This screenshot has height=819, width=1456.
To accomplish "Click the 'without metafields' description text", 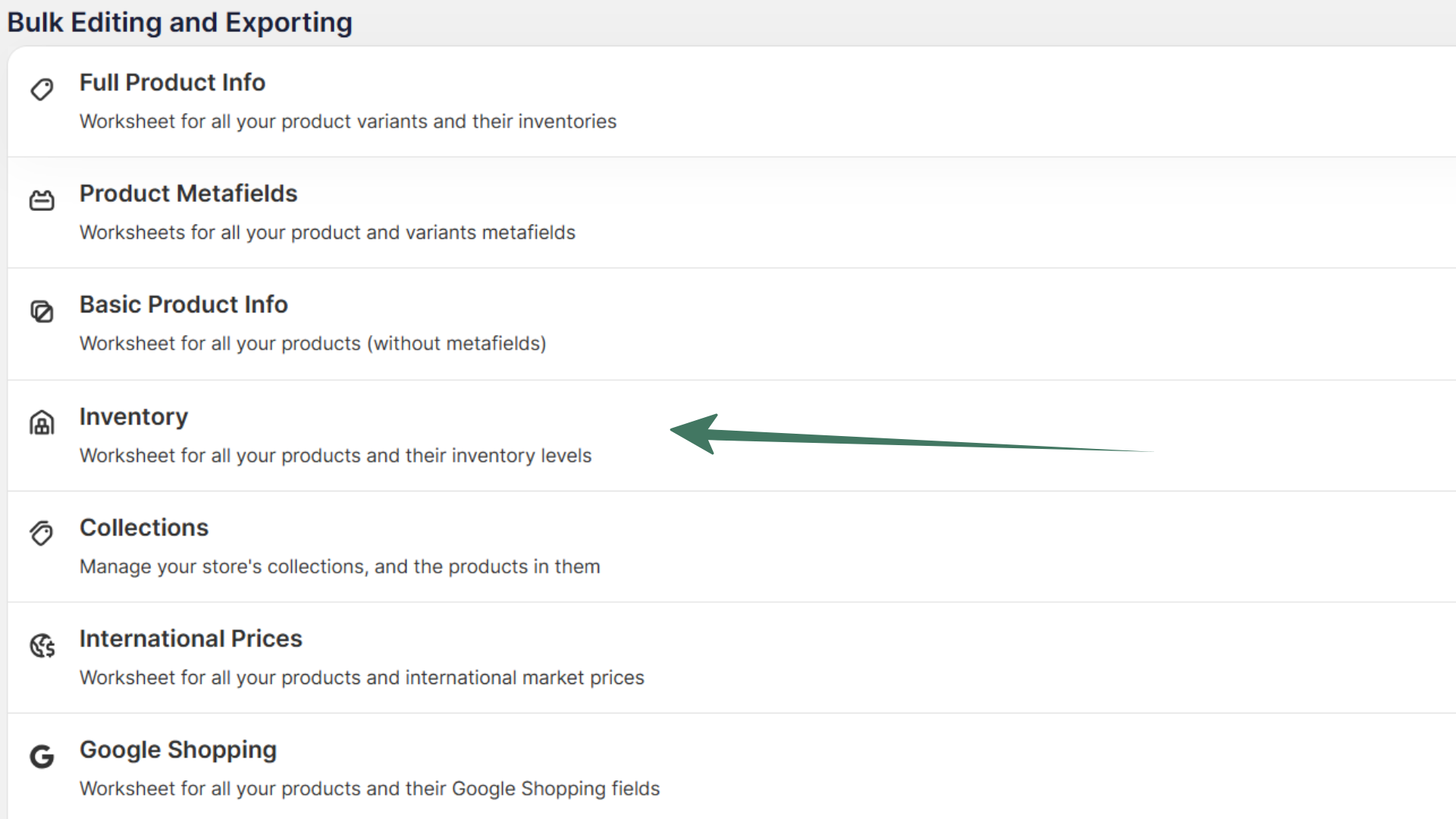I will [x=312, y=344].
